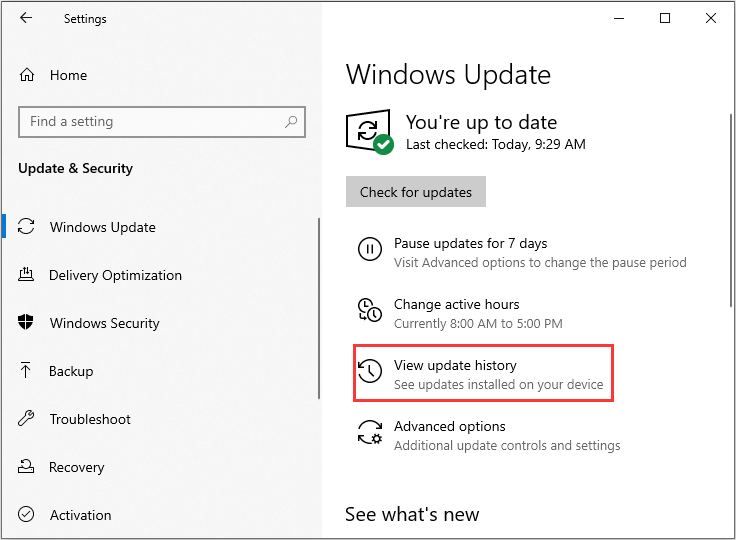The height and width of the screenshot is (540, 736).
Task: Click the back arrow icon
Action: click(26, 18)
